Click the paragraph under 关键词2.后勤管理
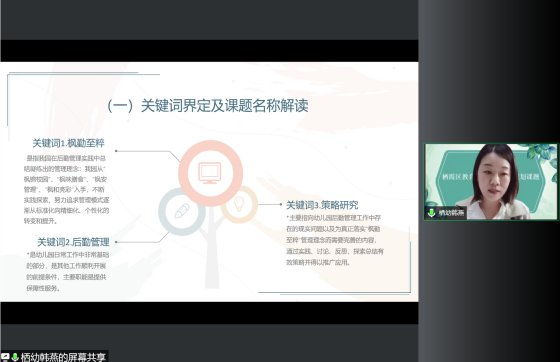This screenshot has height=362, width=560. 68,271
